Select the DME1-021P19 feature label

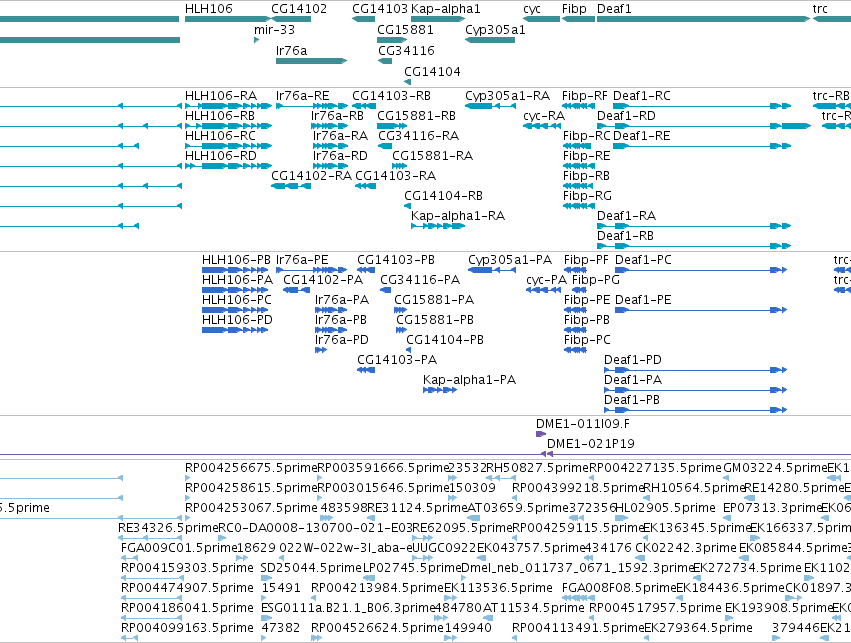pyautogui.click(x=590, y=444)
